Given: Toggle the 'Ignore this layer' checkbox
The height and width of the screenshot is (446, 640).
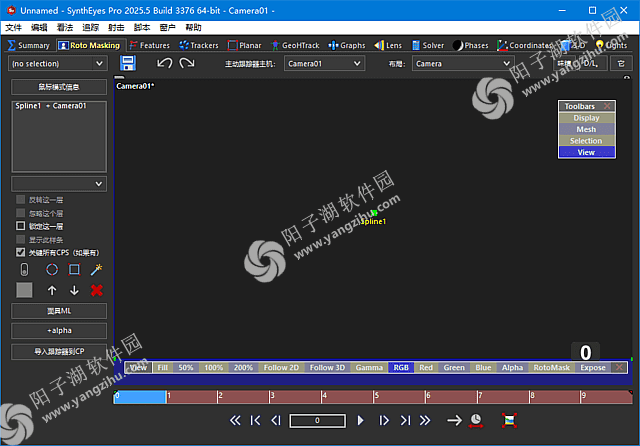Looking at the screenshot, I should (x=20, y=213).
